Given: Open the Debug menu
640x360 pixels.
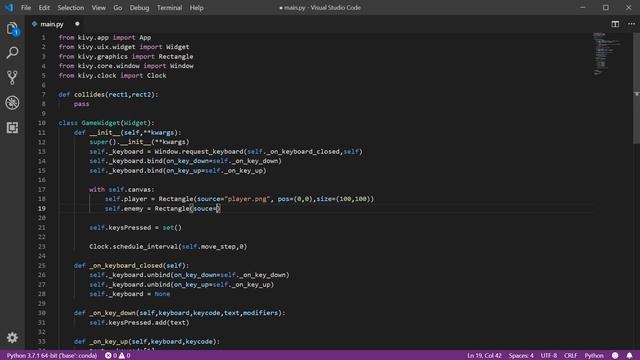Looking at the screenshot, I should coord(139,8).
